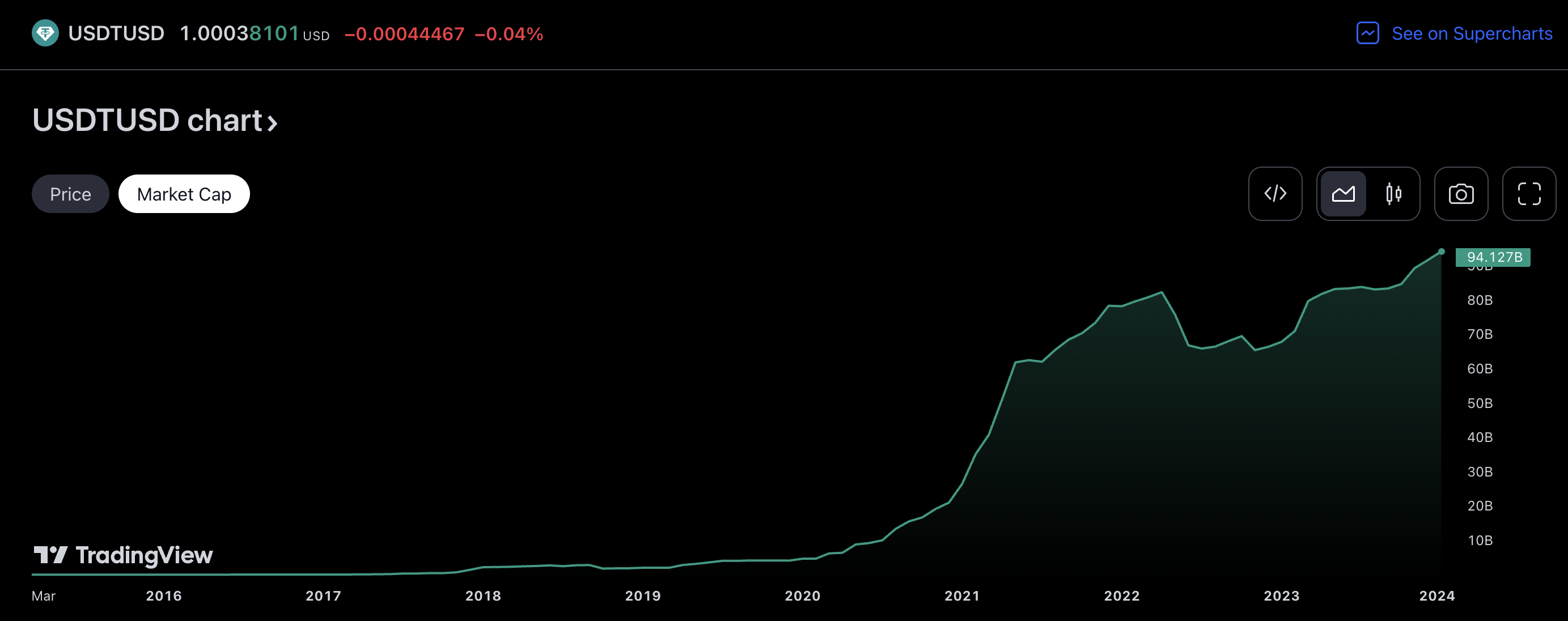Click the 2021 time axis label
This screenshot has height=621, width=1568.
pos(963,596)
